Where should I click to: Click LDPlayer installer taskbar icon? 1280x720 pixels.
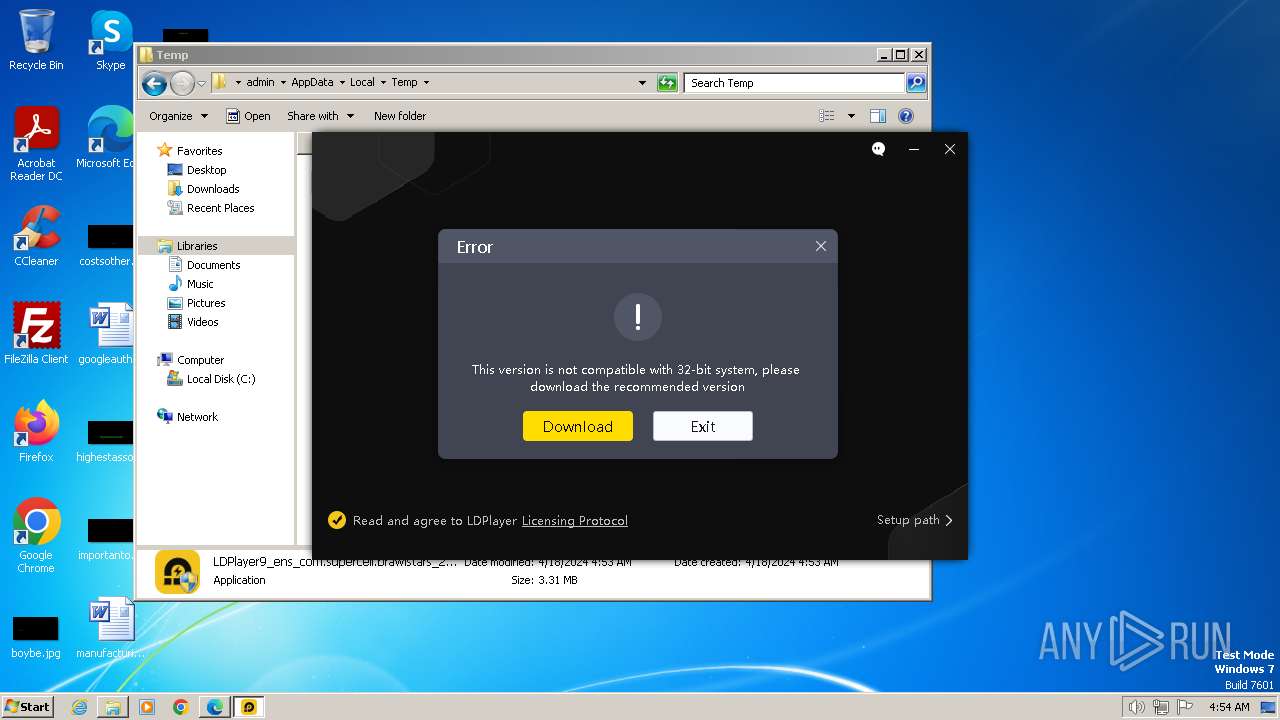tap(249, 707)
